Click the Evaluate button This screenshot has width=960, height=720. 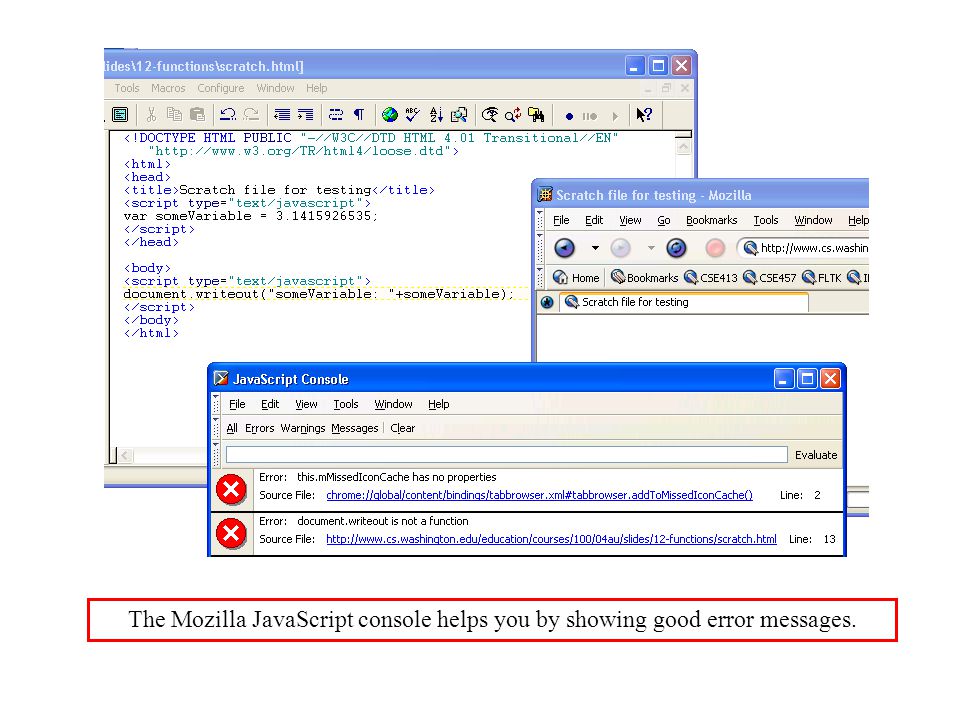click(816, 455)
